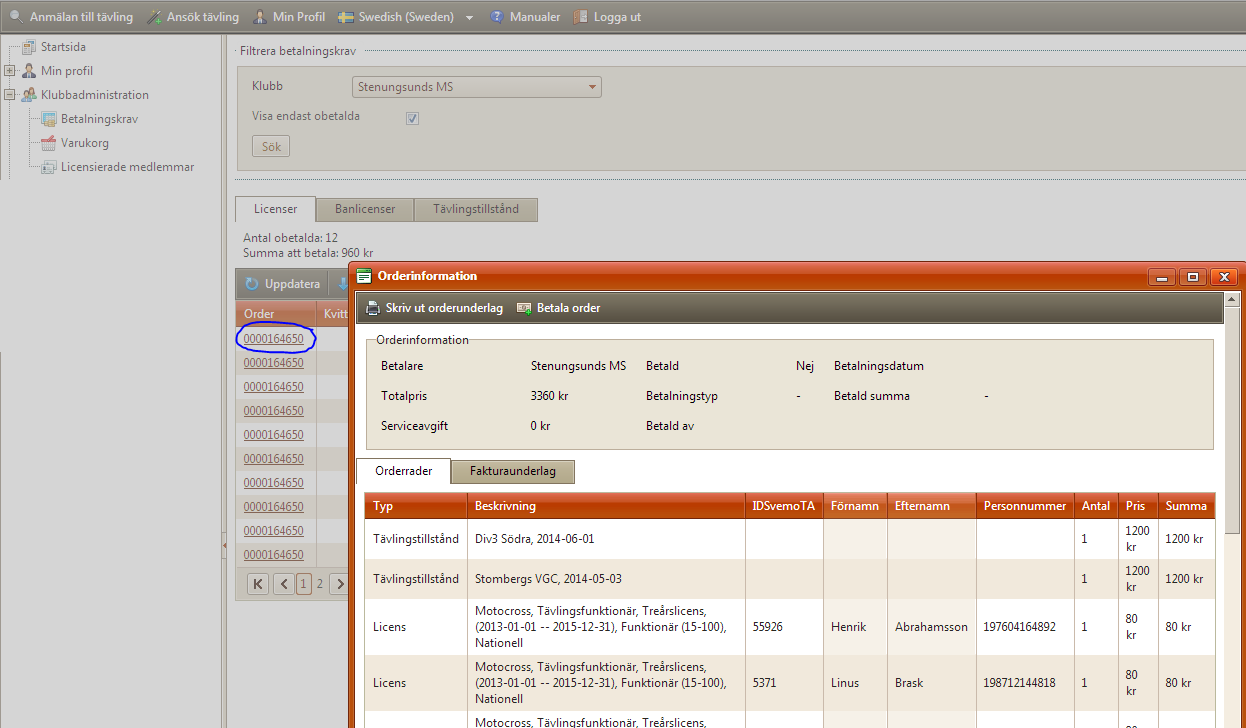Select the Div3 Södra, 2014-06-01 cell

point(606,539)
